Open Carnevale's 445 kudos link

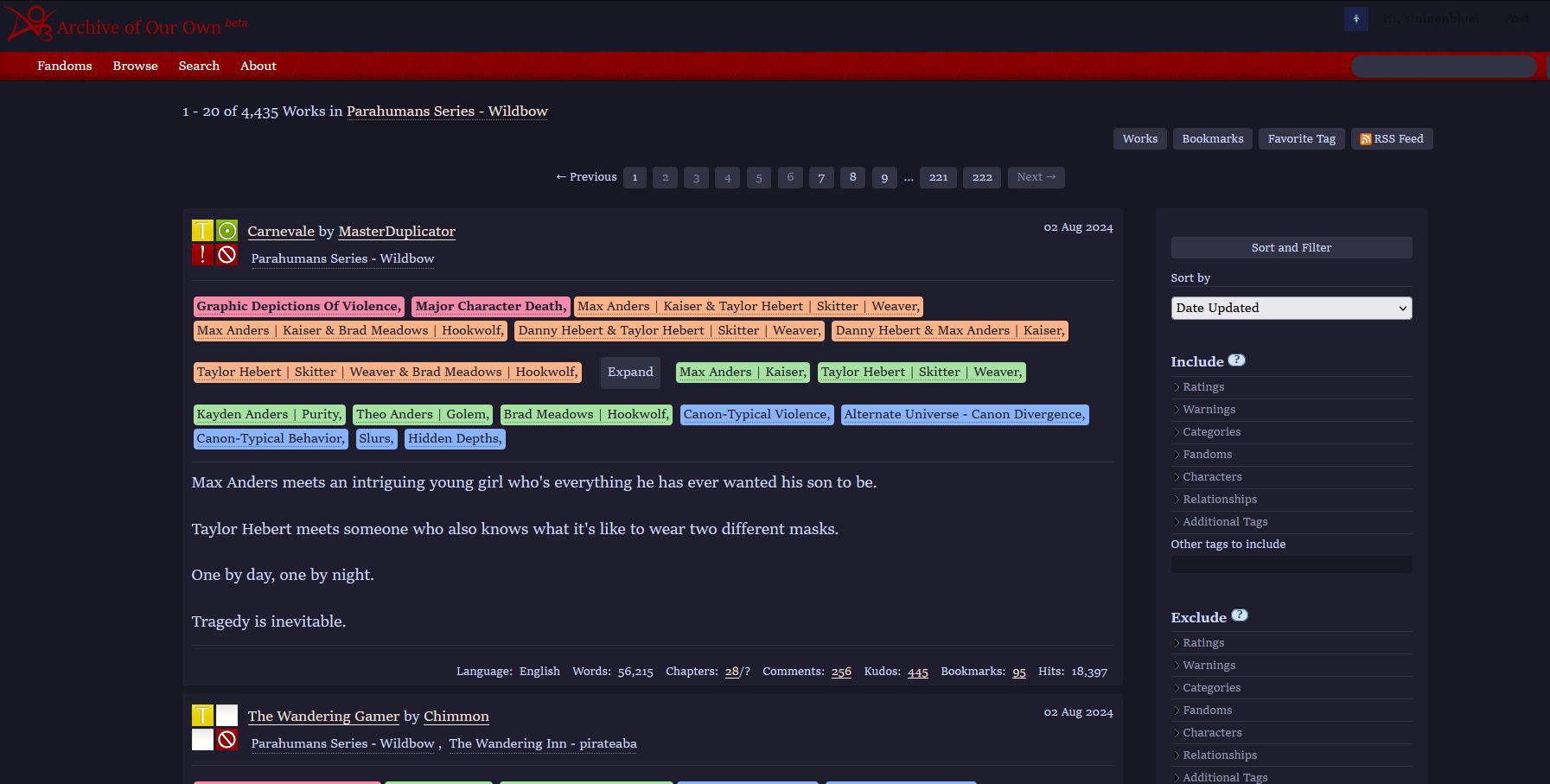coord(918,672)
